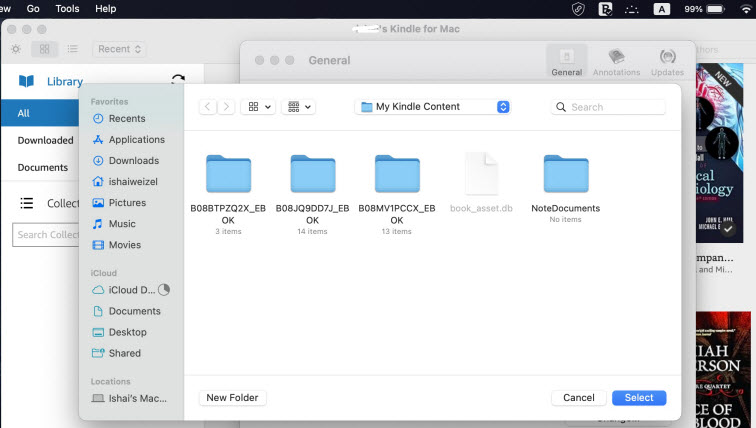Sync Kindle library refresh icon
Image resolution: width=756 pixels, height=428 pixels.
click(x=178, y=80)
